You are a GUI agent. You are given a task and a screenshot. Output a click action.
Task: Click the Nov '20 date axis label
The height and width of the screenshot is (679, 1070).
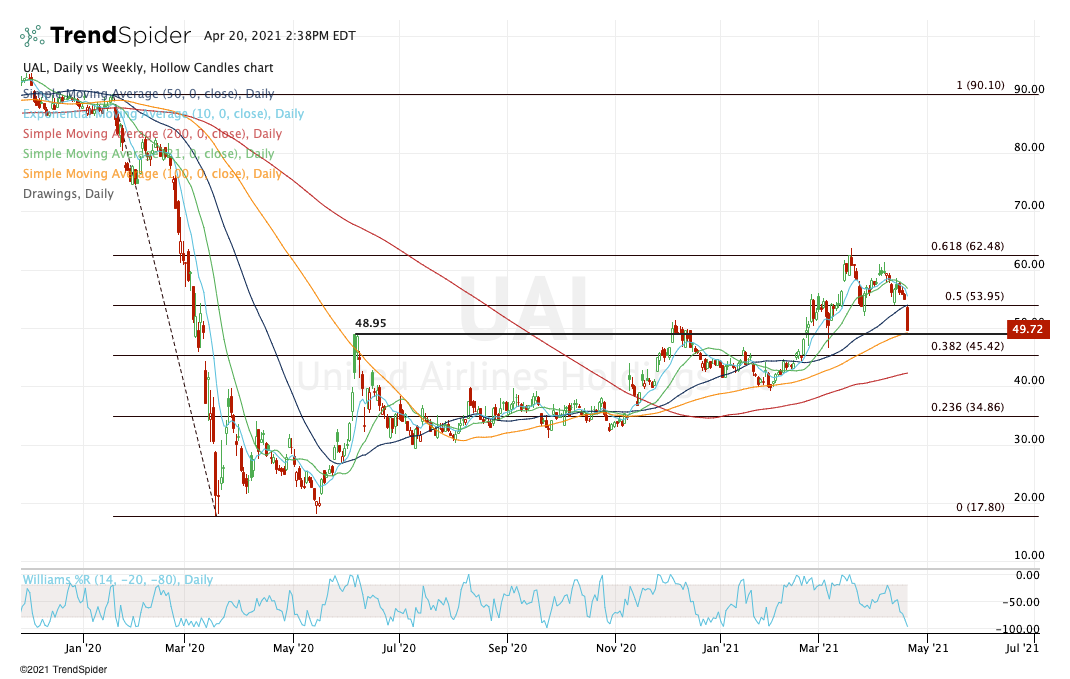(x=616, y=648)
